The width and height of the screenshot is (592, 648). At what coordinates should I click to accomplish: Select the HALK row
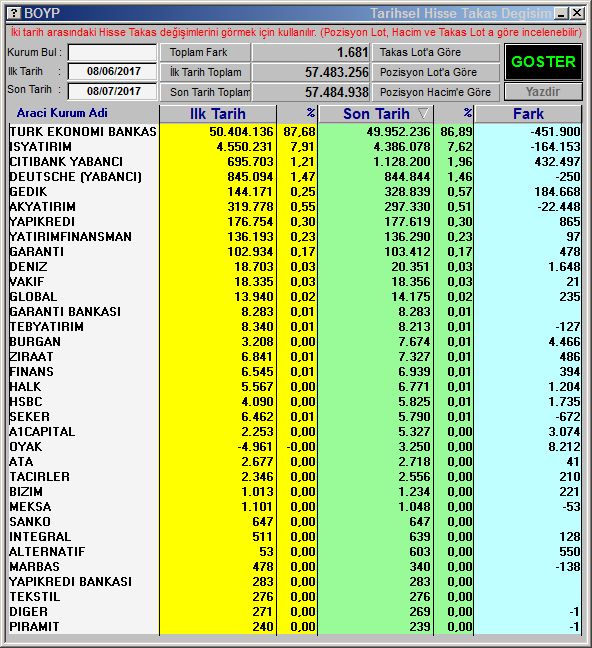[295, 387]
